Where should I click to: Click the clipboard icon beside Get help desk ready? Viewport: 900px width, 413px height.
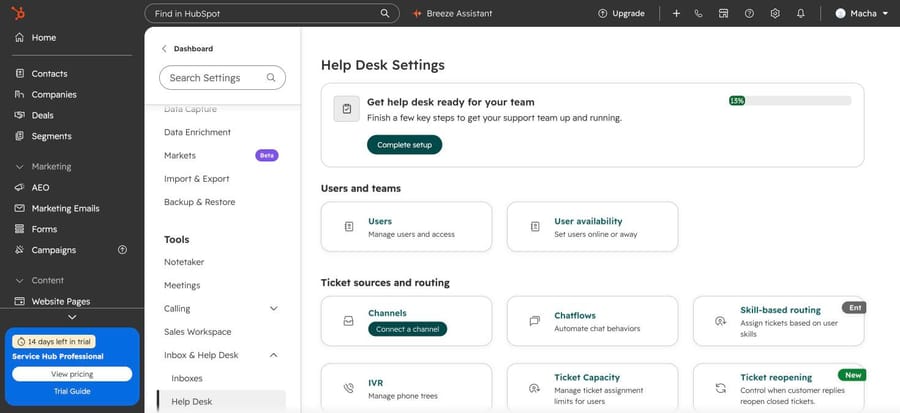[347, 108]
